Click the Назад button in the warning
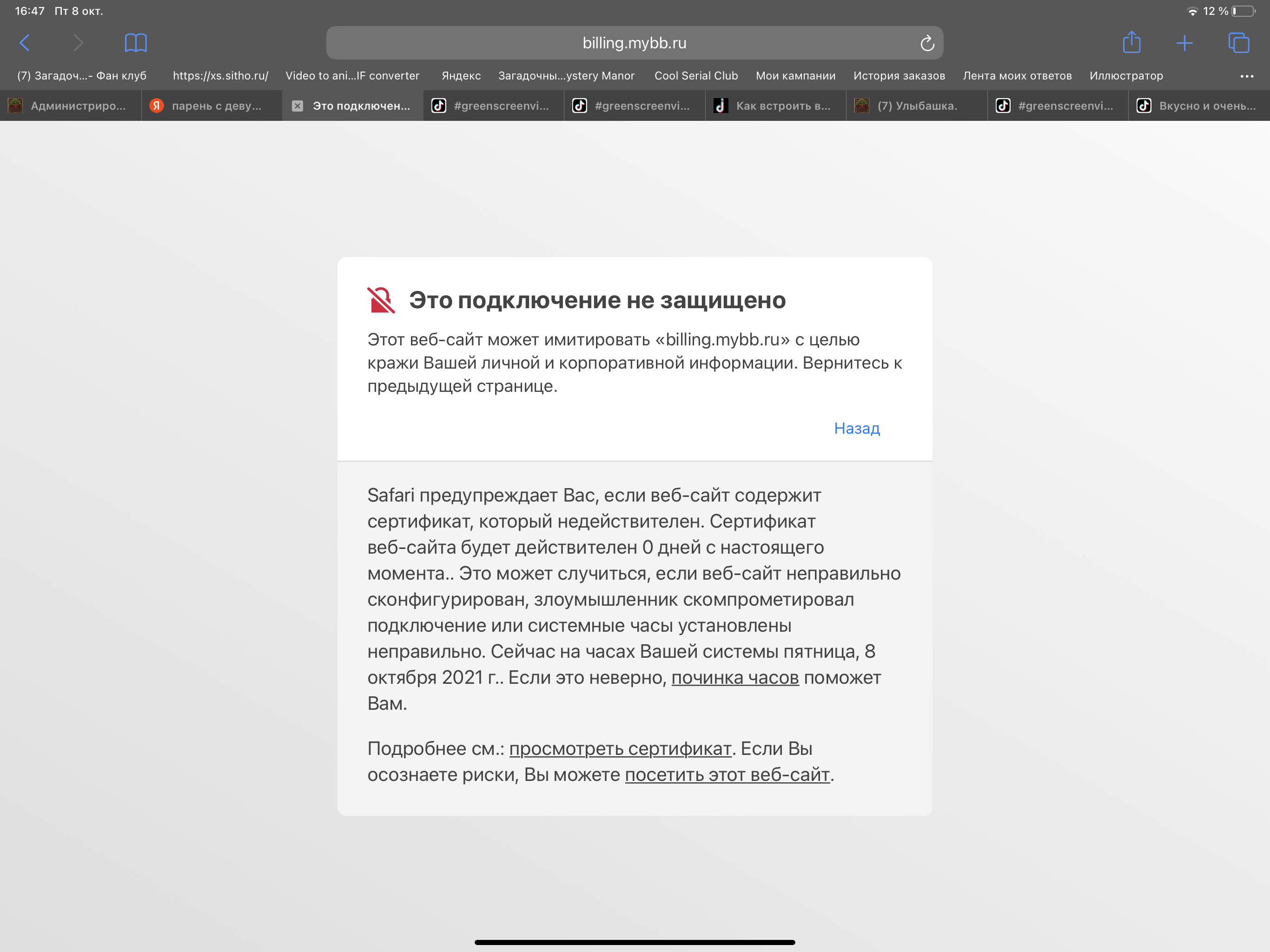This screenshot has height=952, width=1270. tap(857, 428)
